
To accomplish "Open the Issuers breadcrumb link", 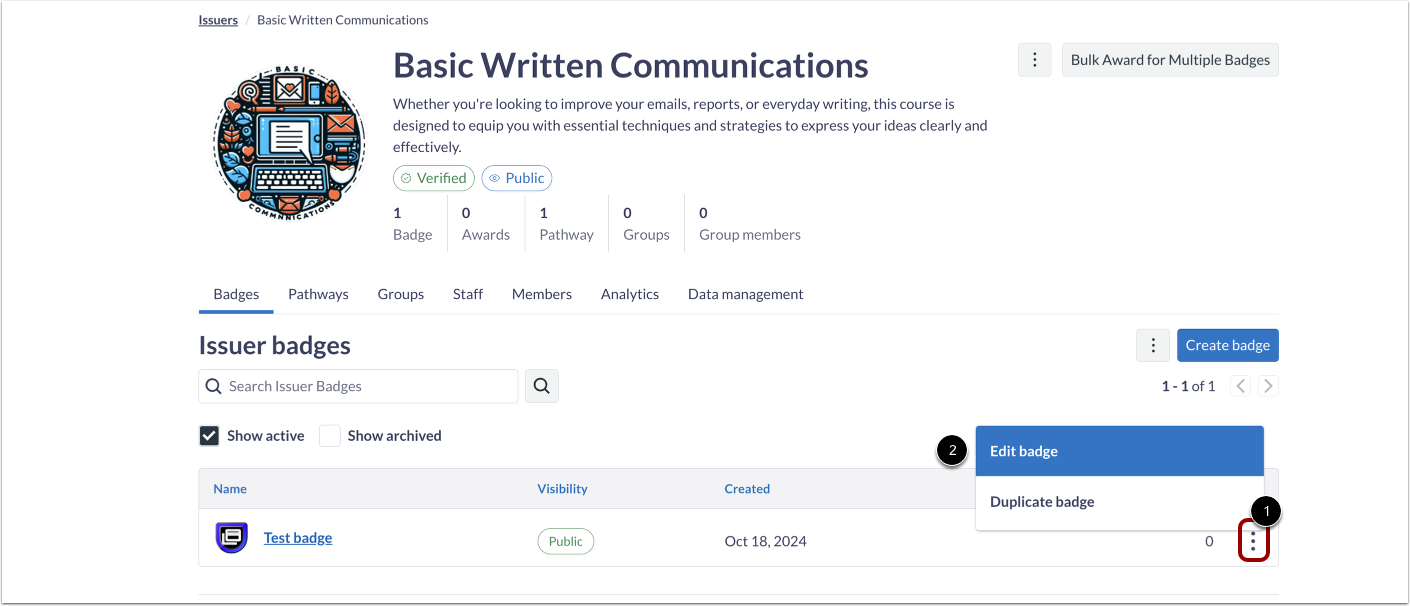I will point(218,20).
